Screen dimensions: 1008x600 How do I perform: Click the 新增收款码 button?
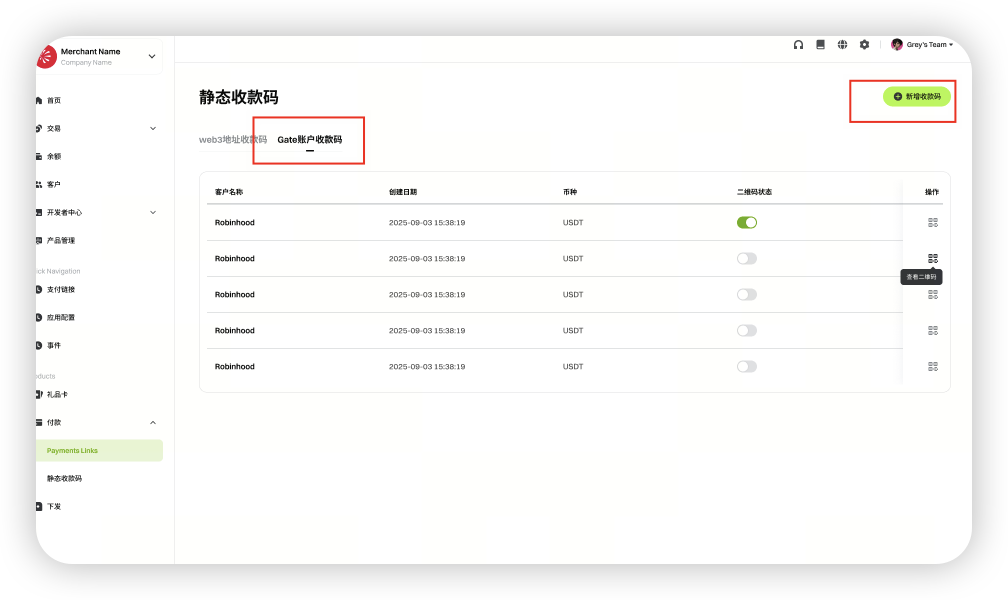[916, 97]
